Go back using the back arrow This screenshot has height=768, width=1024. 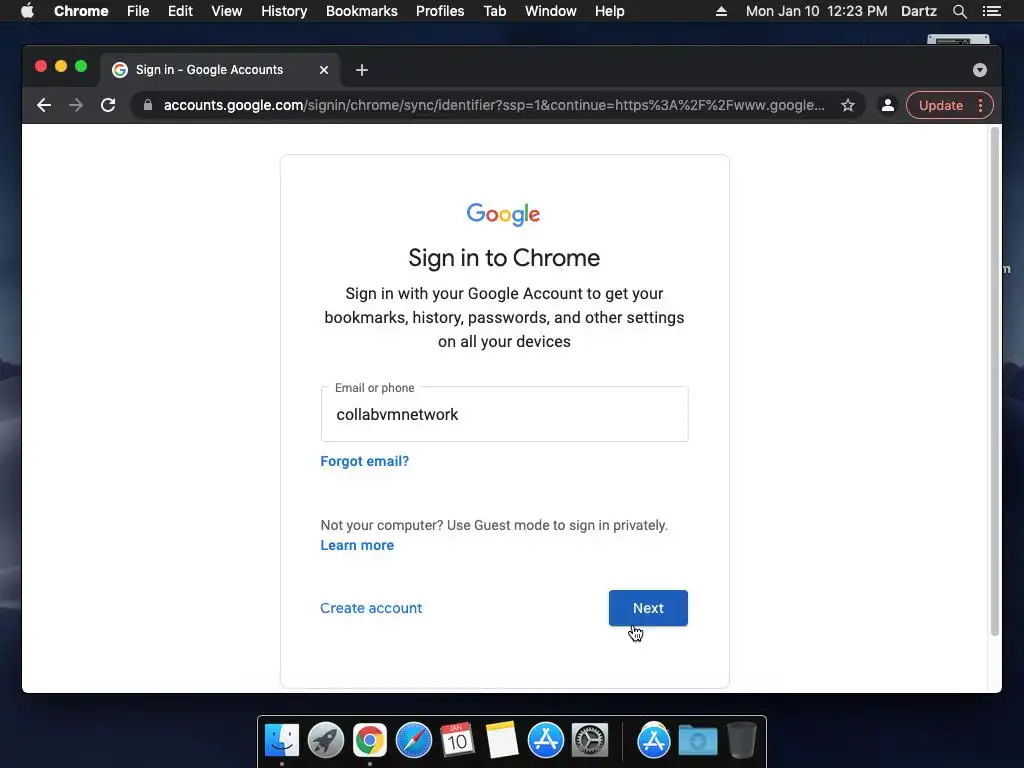44,105
